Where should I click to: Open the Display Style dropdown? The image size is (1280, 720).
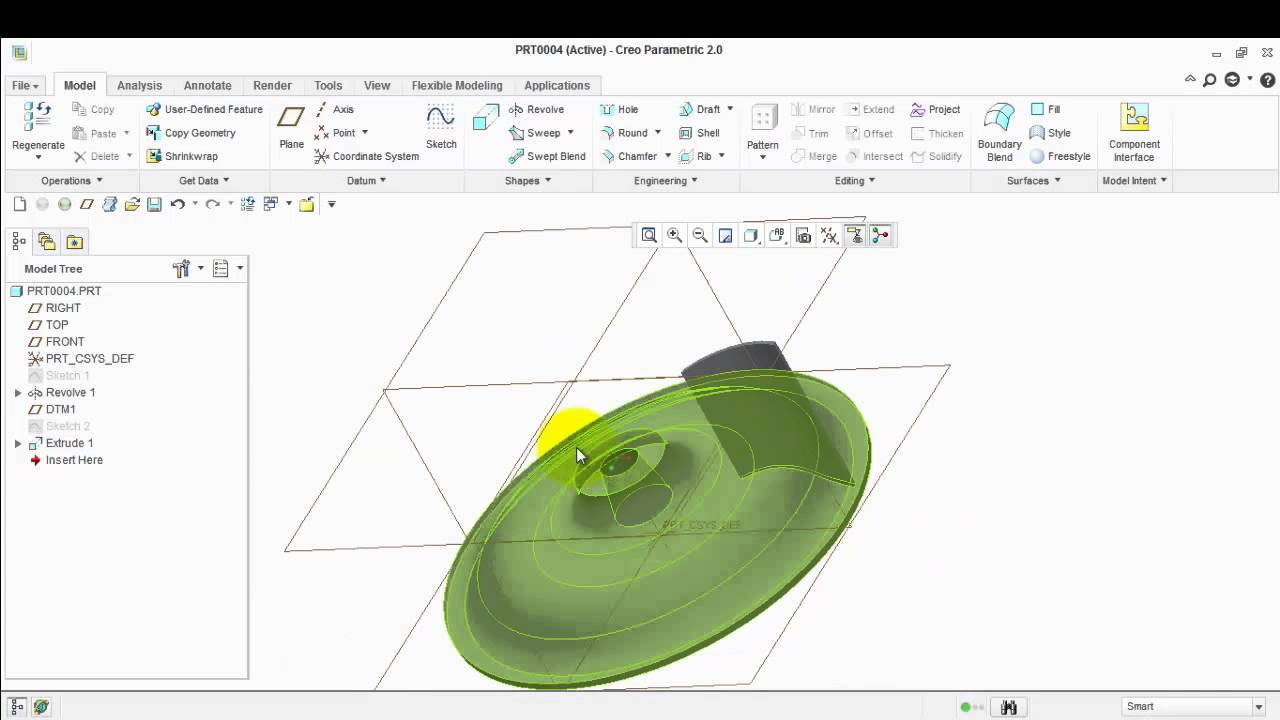(x=752, y=235)
